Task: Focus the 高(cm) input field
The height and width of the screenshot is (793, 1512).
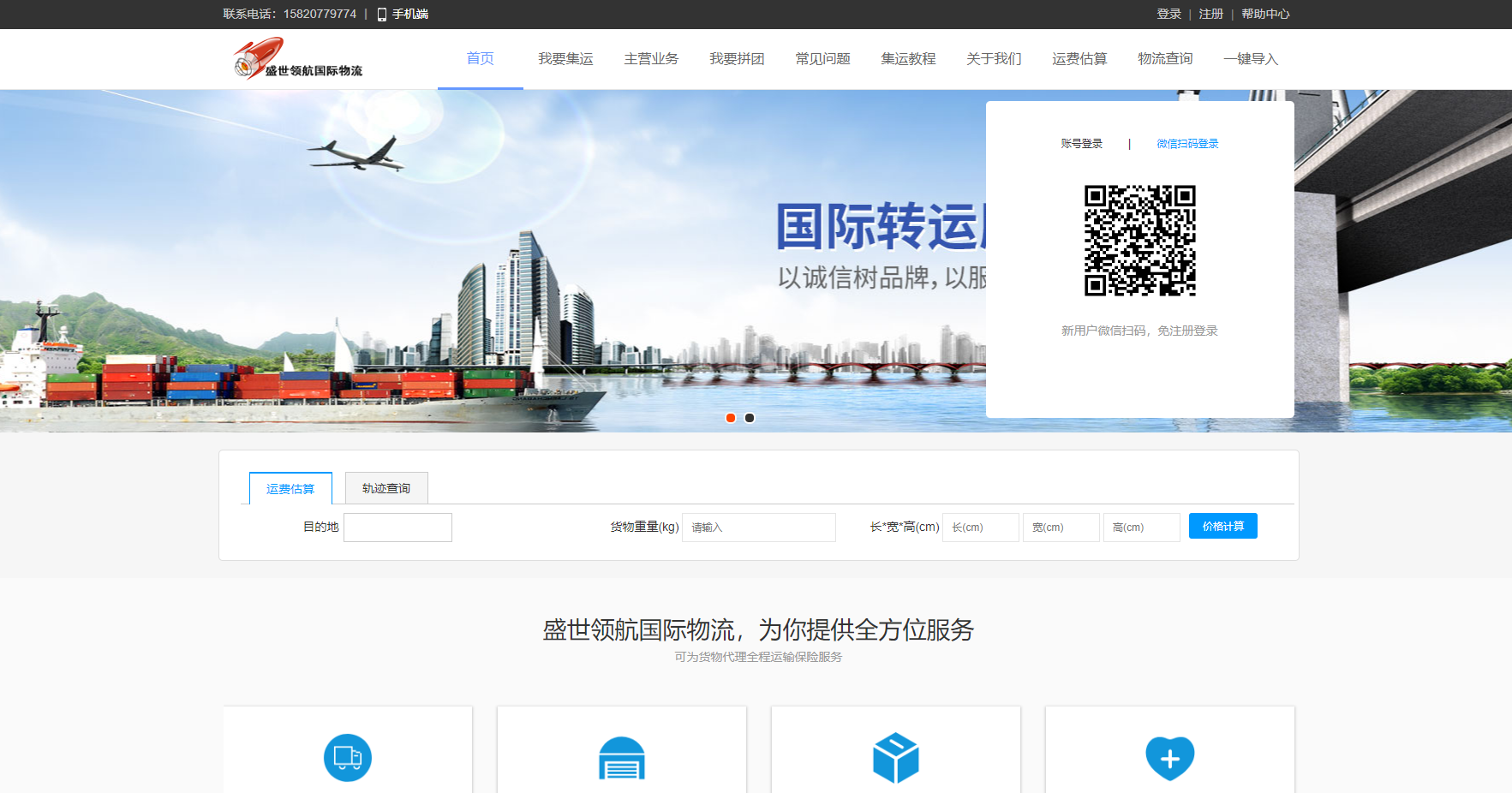Action: 1142,528
